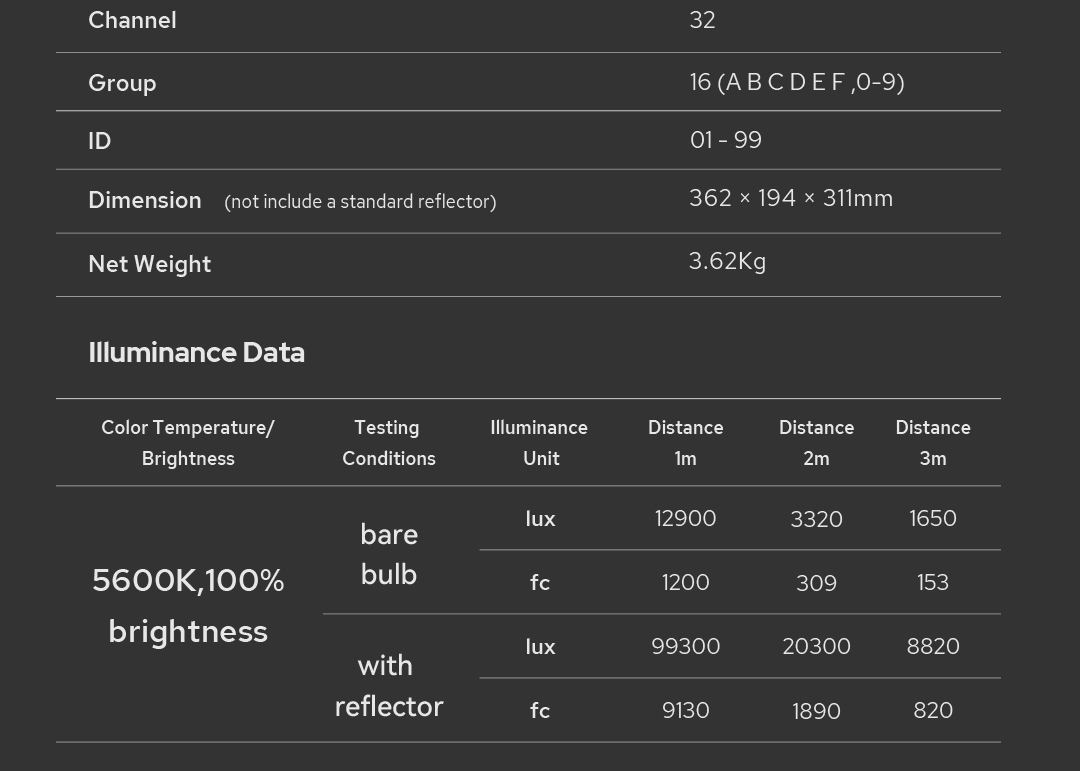Click the with reflector testing condition cell

coord(388,686)
